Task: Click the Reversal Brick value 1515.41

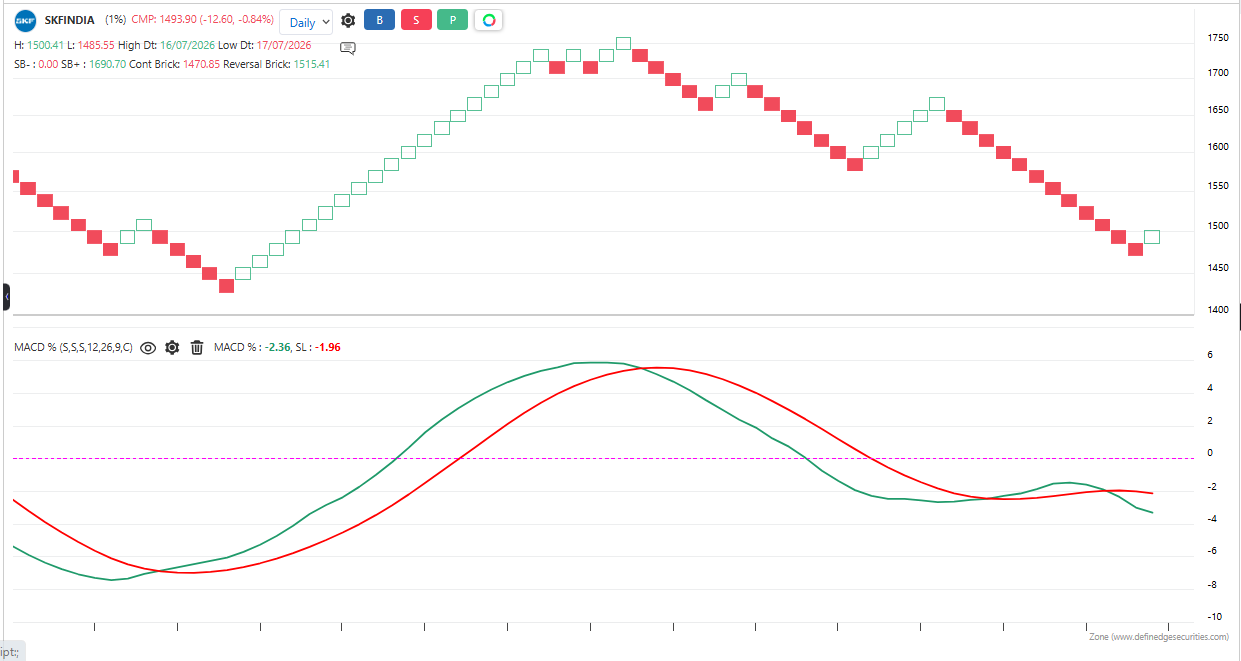Action: (x=311, y=64)
